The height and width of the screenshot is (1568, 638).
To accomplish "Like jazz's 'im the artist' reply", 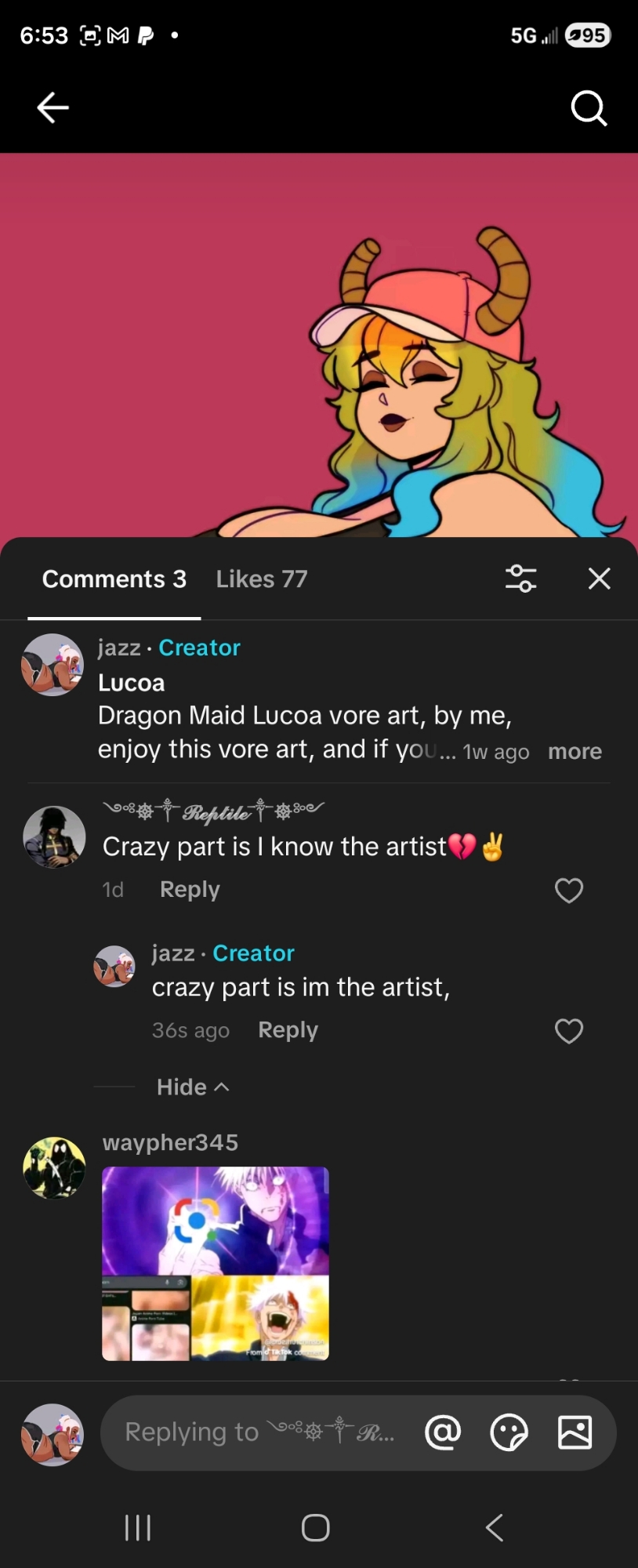I will click(x=569, y=1031).
